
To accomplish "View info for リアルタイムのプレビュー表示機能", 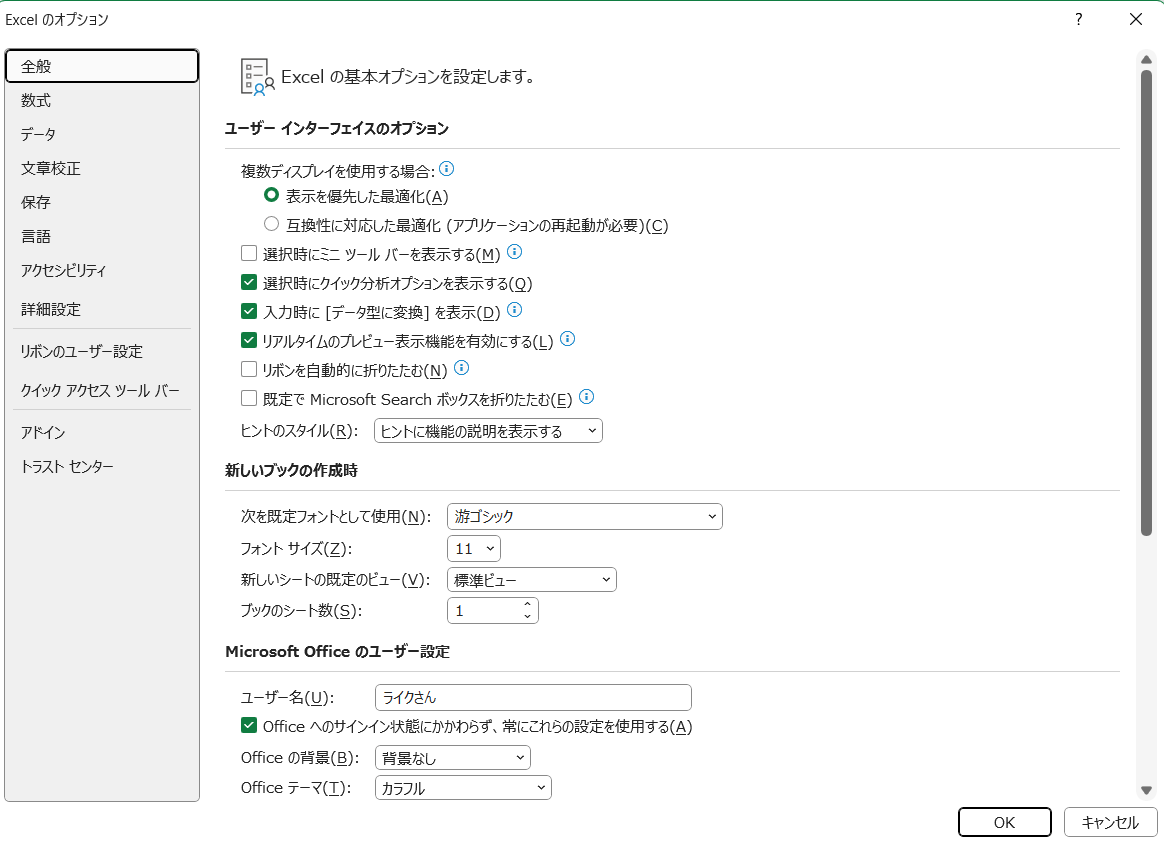I will click(x=567, y=339).
